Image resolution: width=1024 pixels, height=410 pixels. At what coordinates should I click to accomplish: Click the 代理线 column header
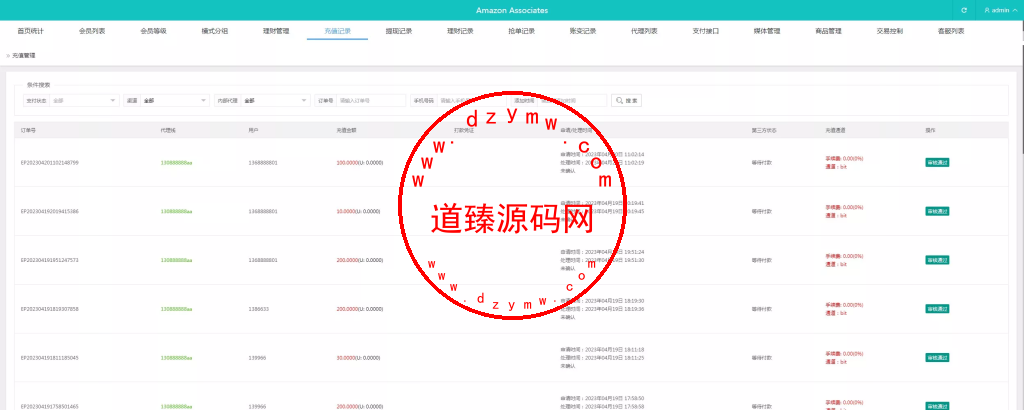(x=168, y=131)
